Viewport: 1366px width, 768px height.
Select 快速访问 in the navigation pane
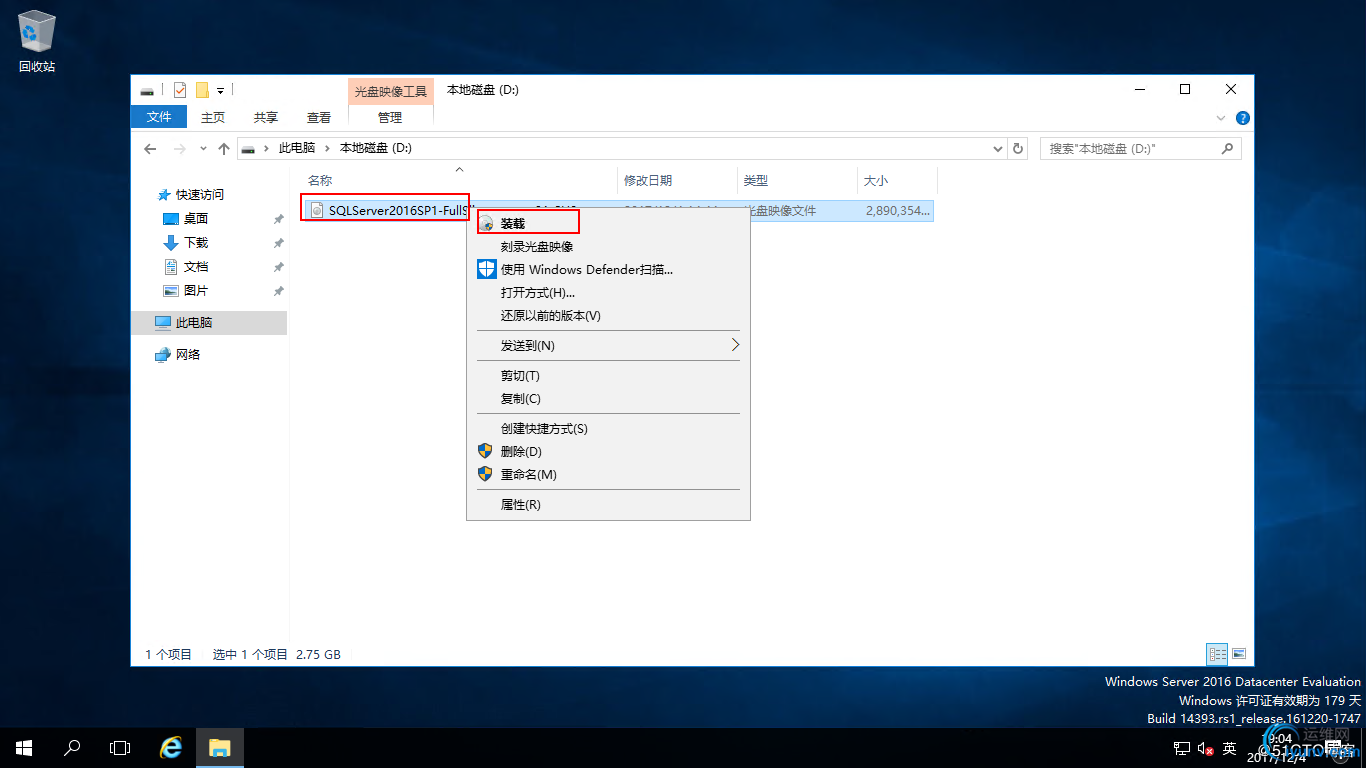point(200,195)
